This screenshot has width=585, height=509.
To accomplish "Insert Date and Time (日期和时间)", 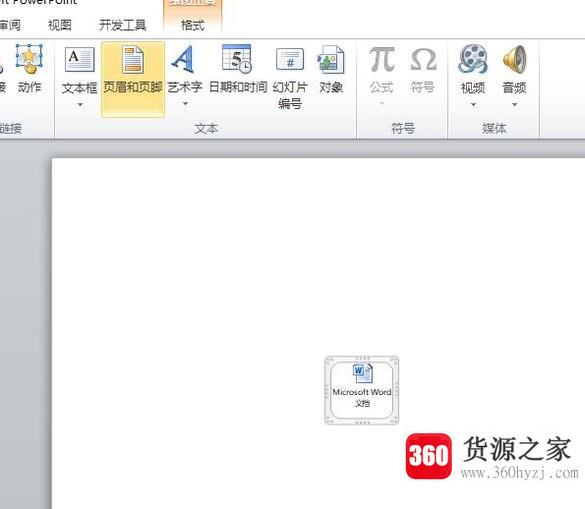I will click(238, 69).
